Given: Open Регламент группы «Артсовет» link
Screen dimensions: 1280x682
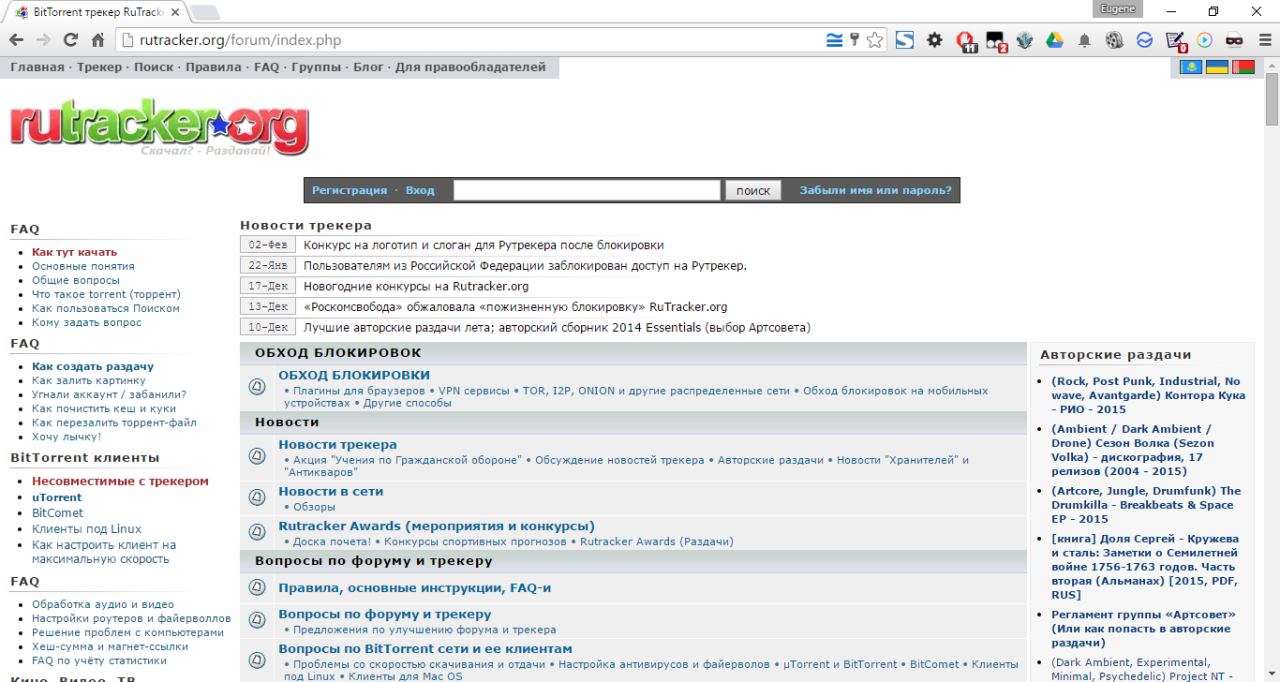Looking at the screenshot, I should coord(1144,629).
